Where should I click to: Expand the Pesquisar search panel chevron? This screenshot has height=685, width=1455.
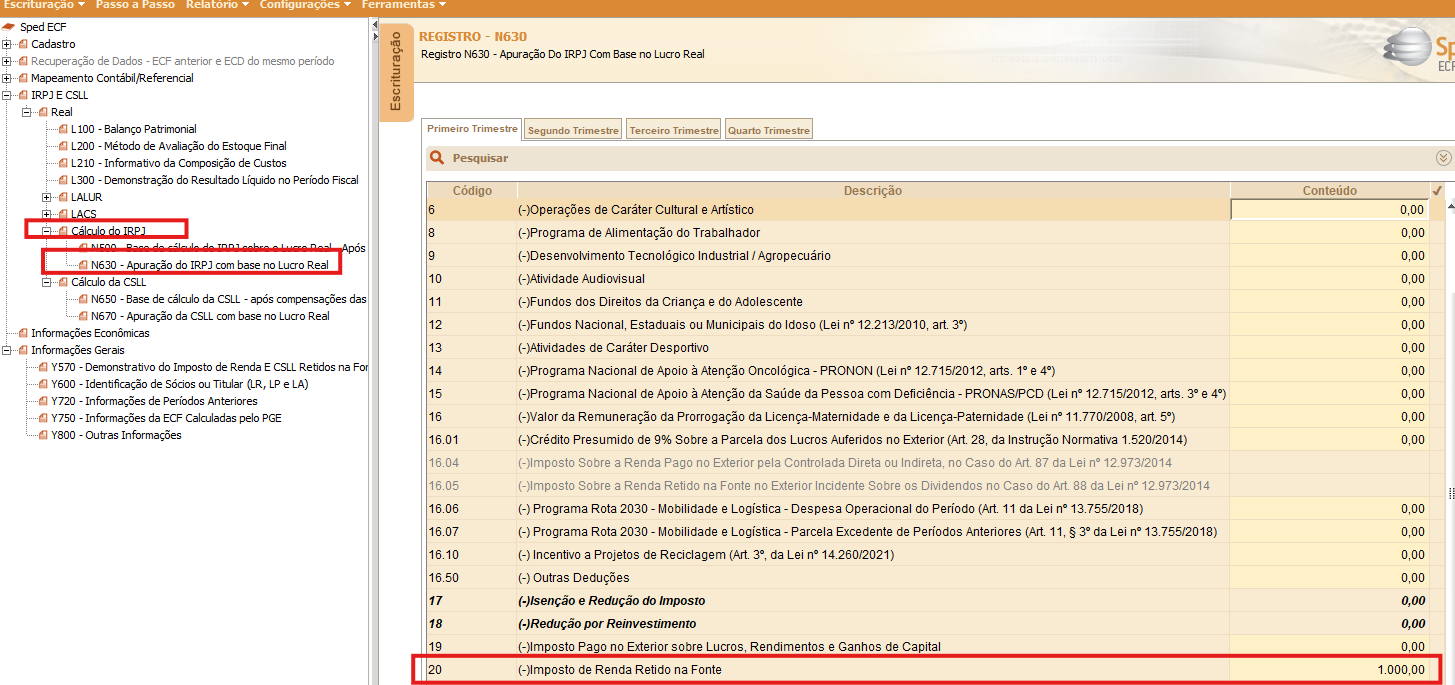click(1443, 158)
